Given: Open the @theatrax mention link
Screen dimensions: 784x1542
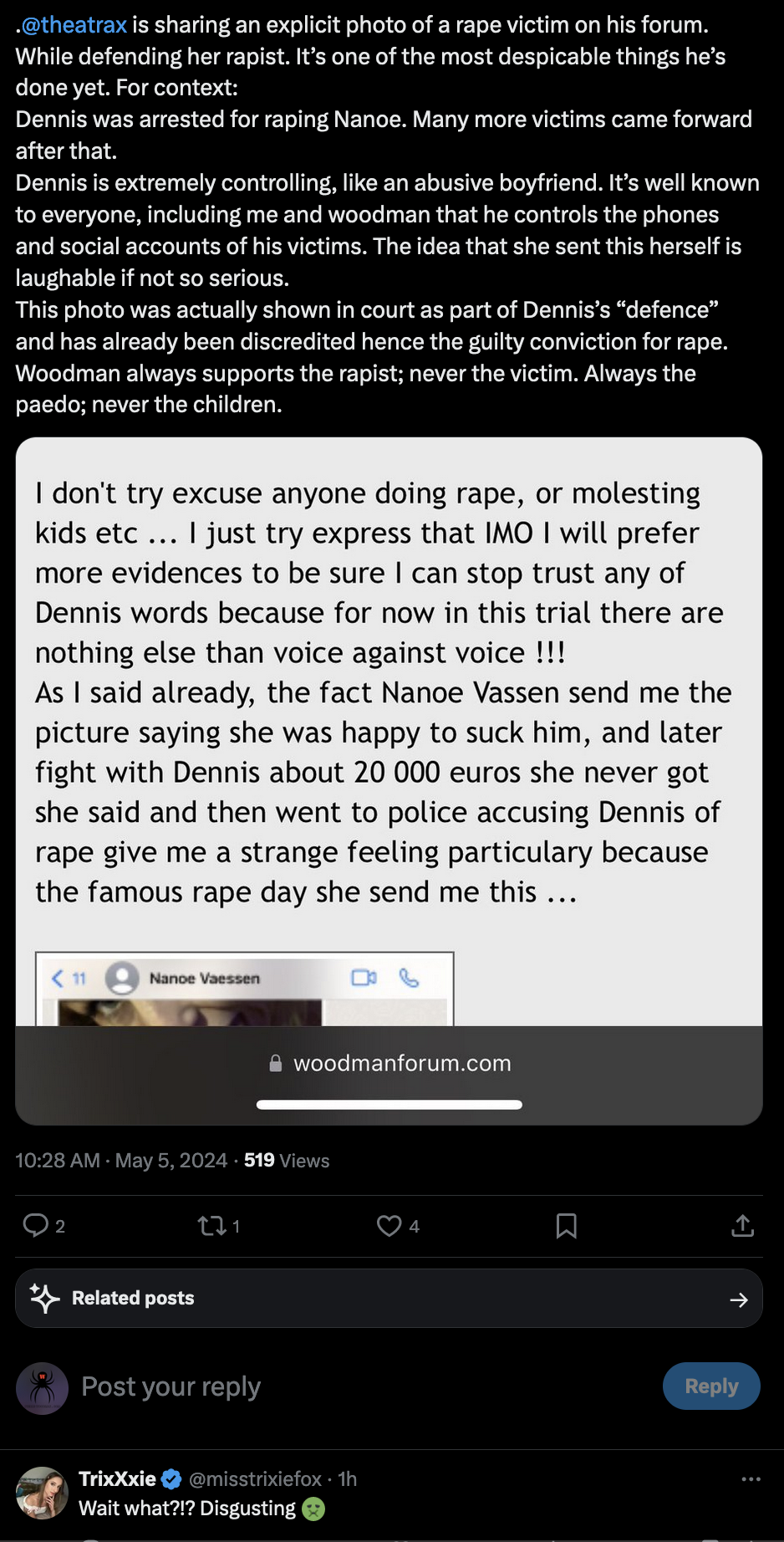Looking at the screenshot, I should [74, 25].
